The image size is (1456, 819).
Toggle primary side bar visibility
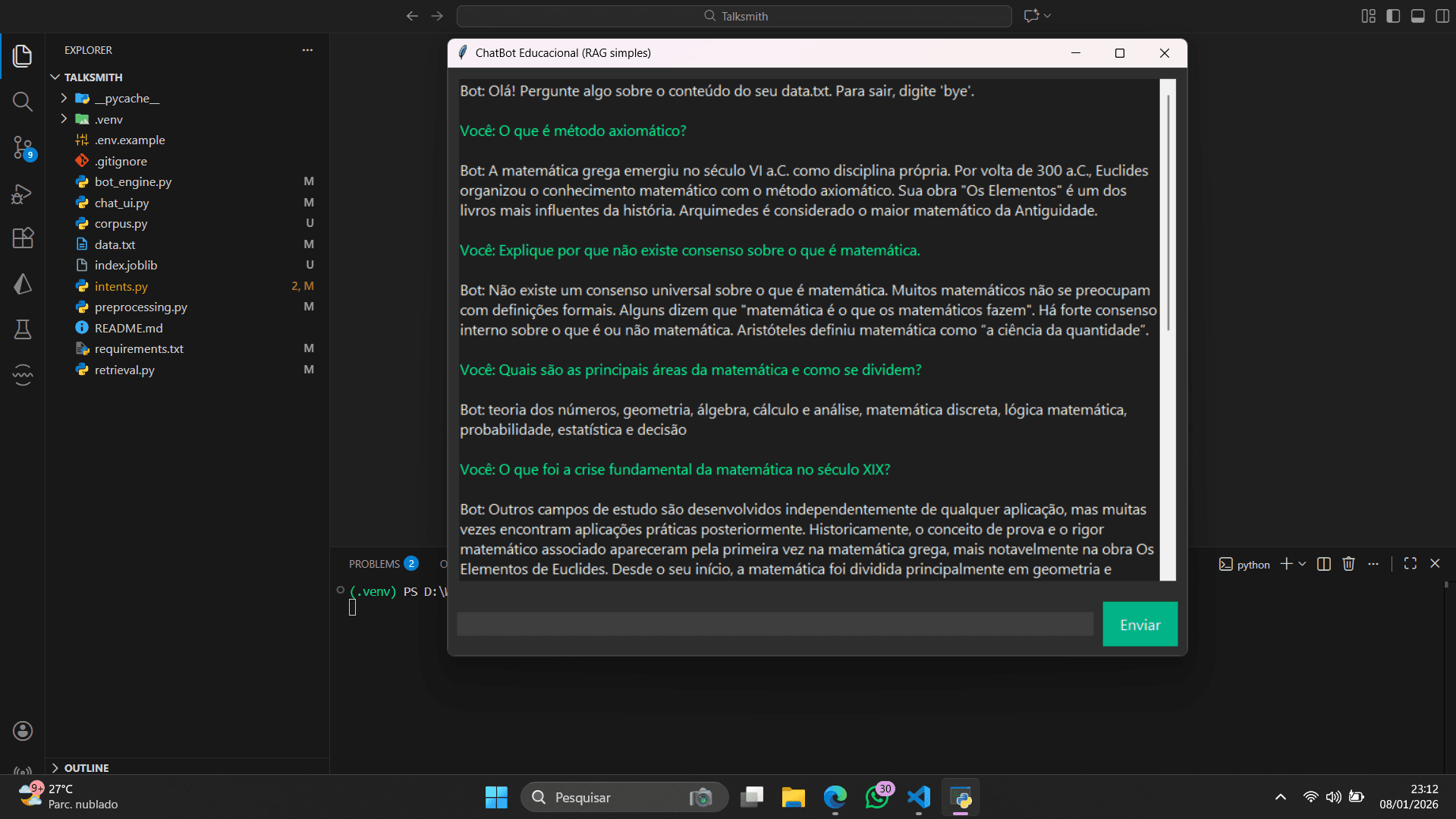point(1393,16)
